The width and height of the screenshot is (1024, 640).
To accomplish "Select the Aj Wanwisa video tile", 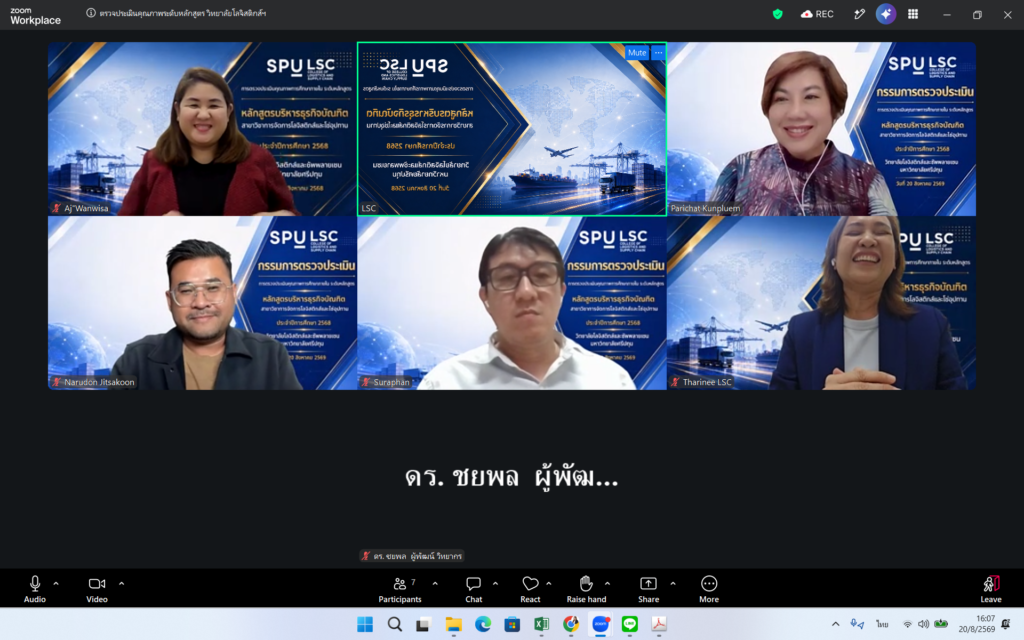I will click(x=202, y=129).
